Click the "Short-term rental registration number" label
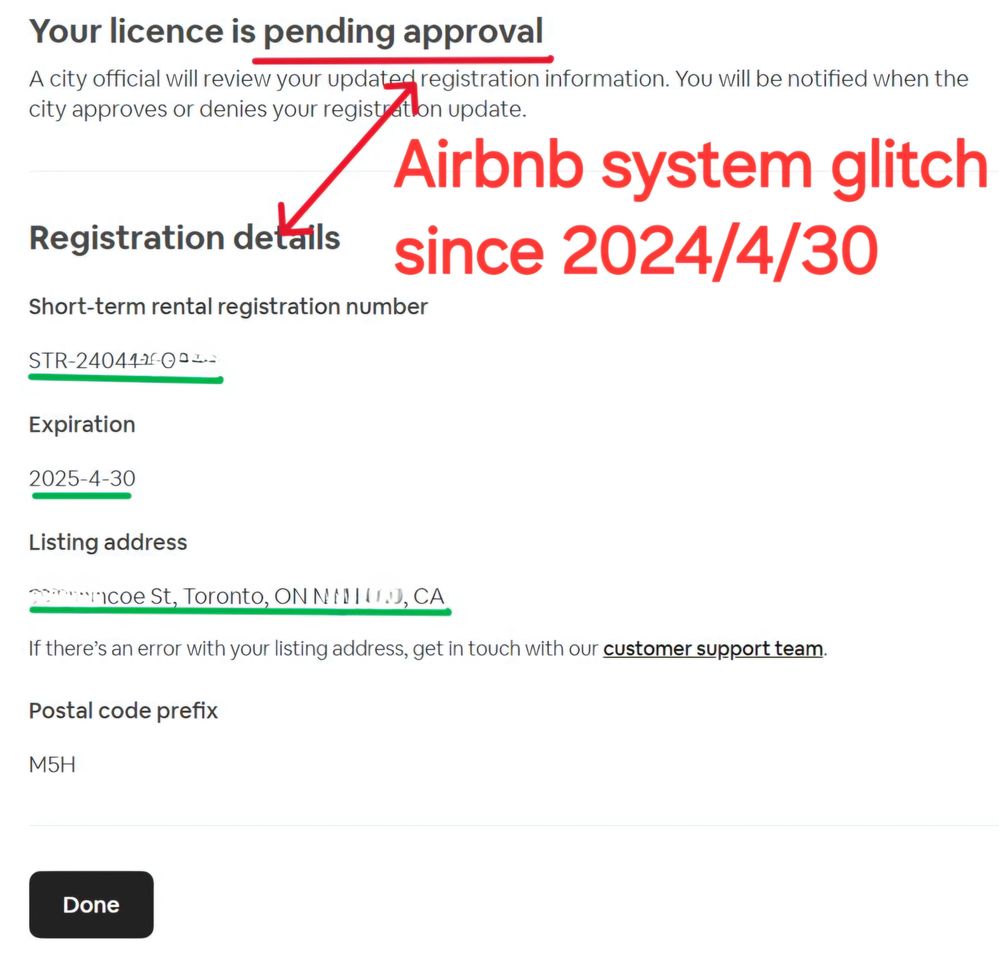The height and width of the screenshot is (961, 999). tap(228, 307)
